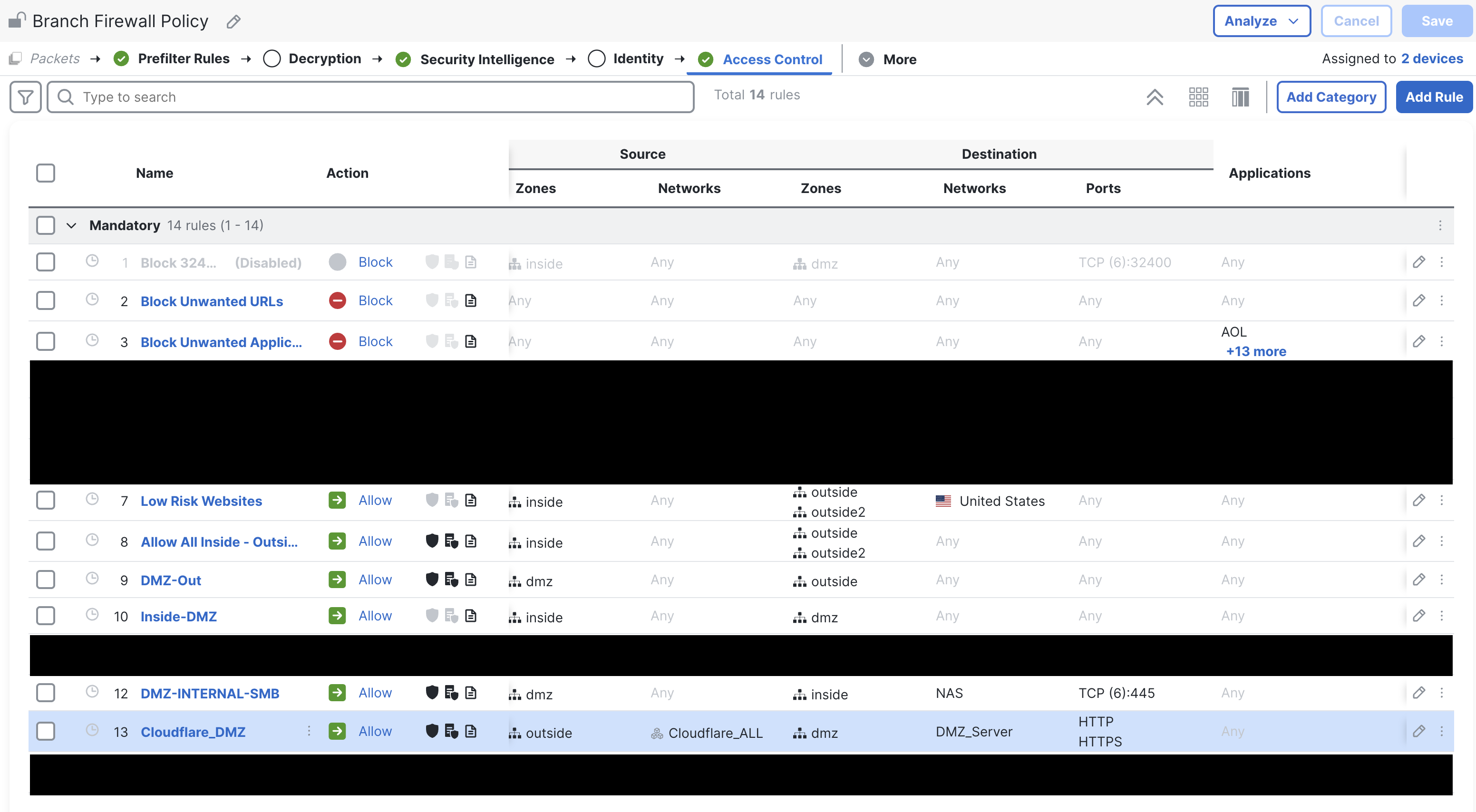Open the column chooser icon
The image size is (1476, 812).
[1240, 97]
